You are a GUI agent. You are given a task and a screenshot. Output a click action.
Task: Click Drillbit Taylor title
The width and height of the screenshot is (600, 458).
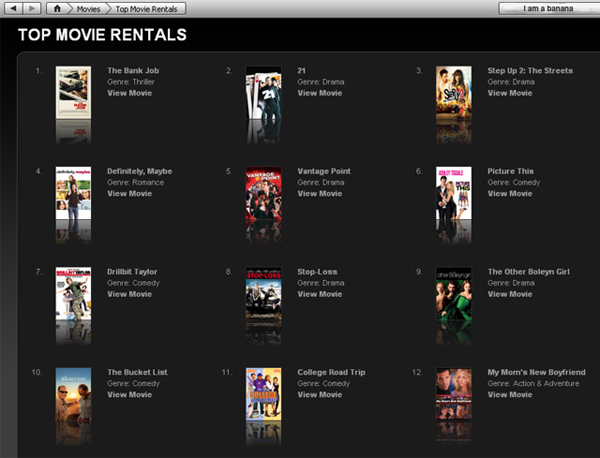132,272
